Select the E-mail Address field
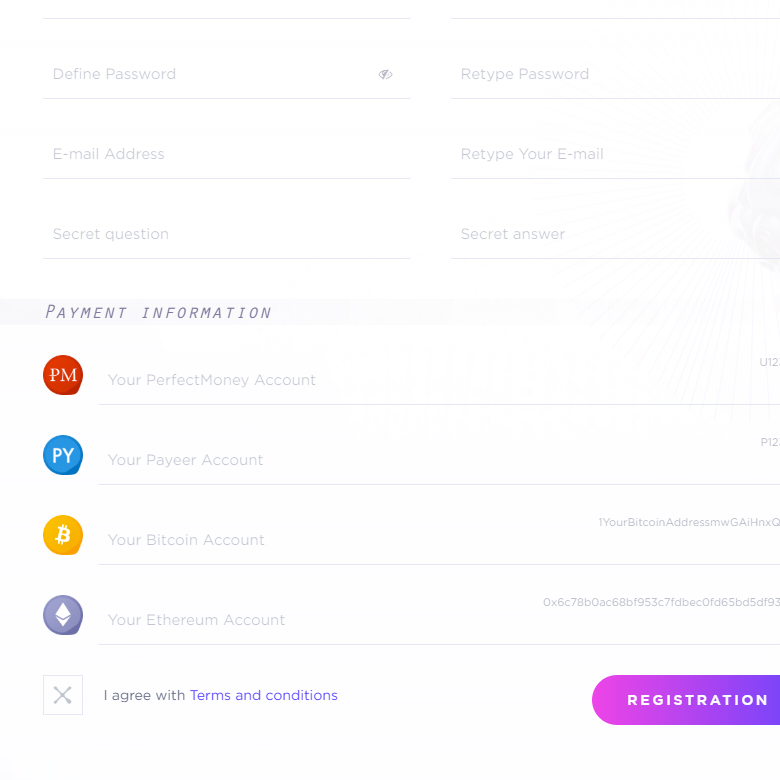Screen dimensions: 780x780 tap(227, 154)
